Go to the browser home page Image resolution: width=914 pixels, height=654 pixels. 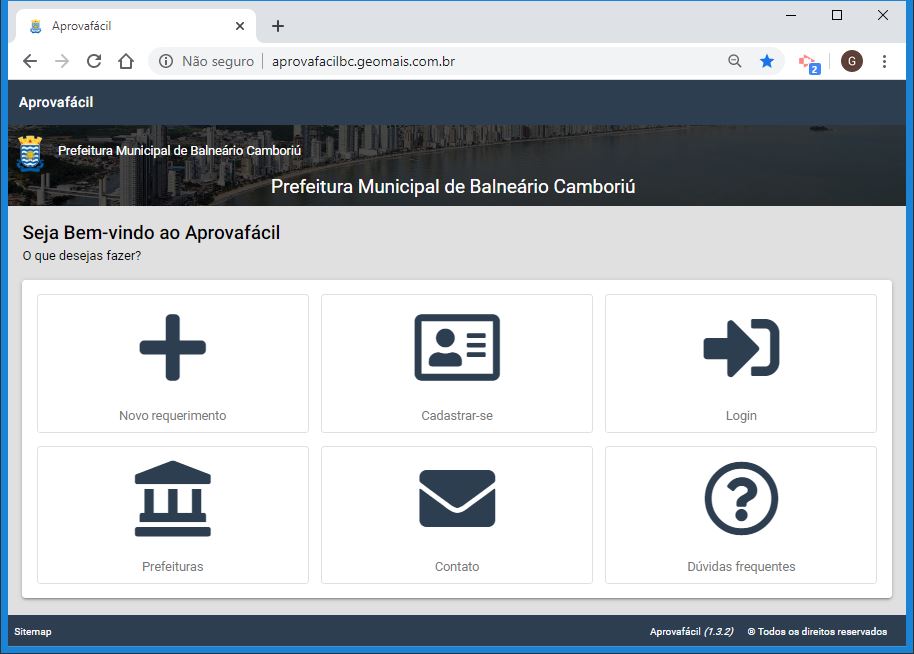coord(126,61)
